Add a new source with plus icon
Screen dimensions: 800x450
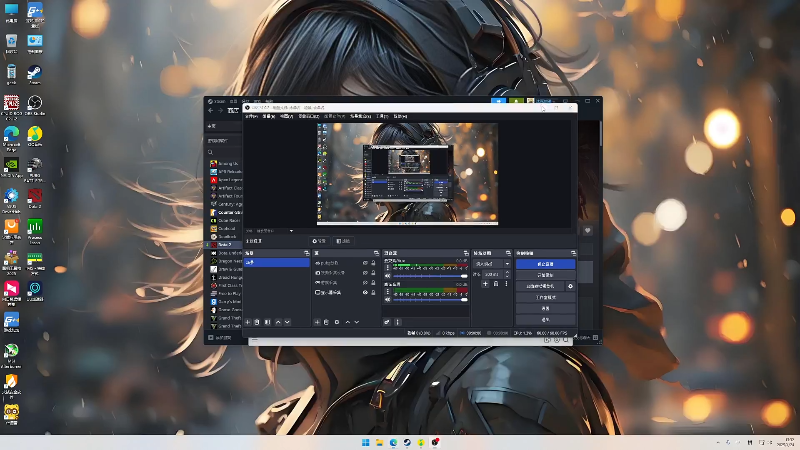(317, 322)
